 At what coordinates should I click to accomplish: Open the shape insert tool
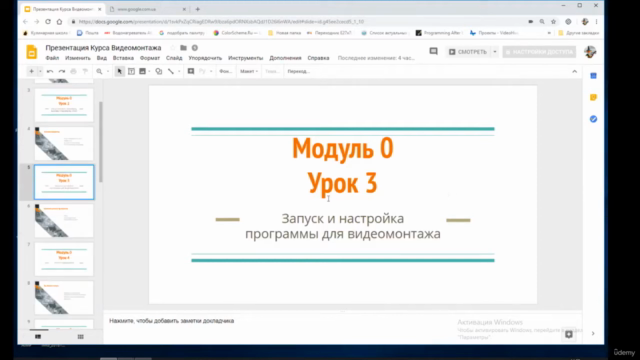point(159,71)
